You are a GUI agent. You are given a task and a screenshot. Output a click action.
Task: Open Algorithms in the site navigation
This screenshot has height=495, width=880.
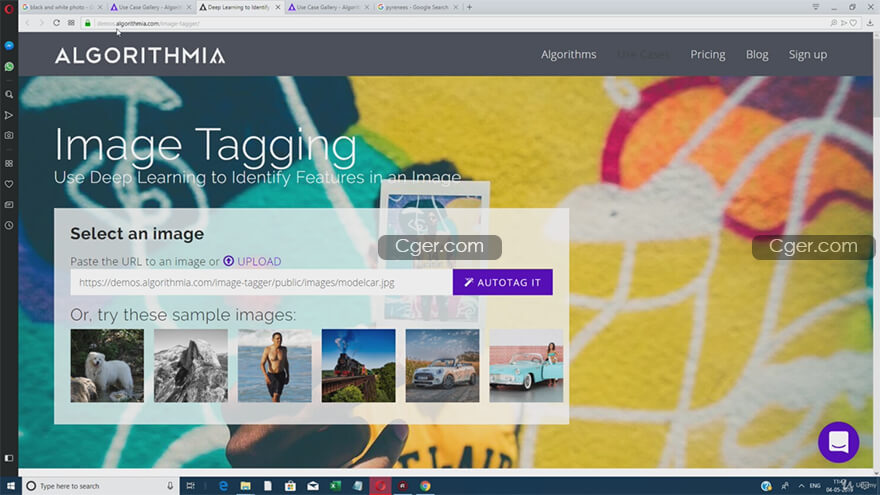tap(569, 54)
